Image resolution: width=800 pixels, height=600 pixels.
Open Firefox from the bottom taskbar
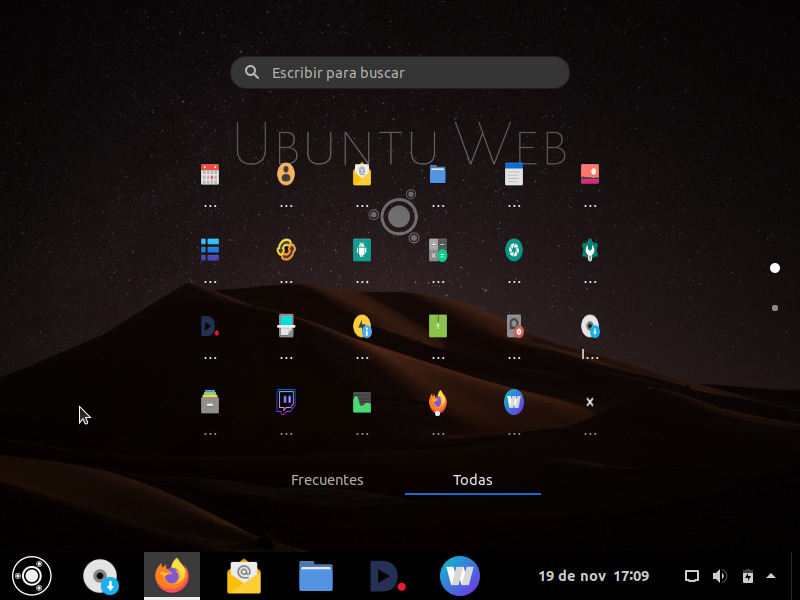(171, 575)
